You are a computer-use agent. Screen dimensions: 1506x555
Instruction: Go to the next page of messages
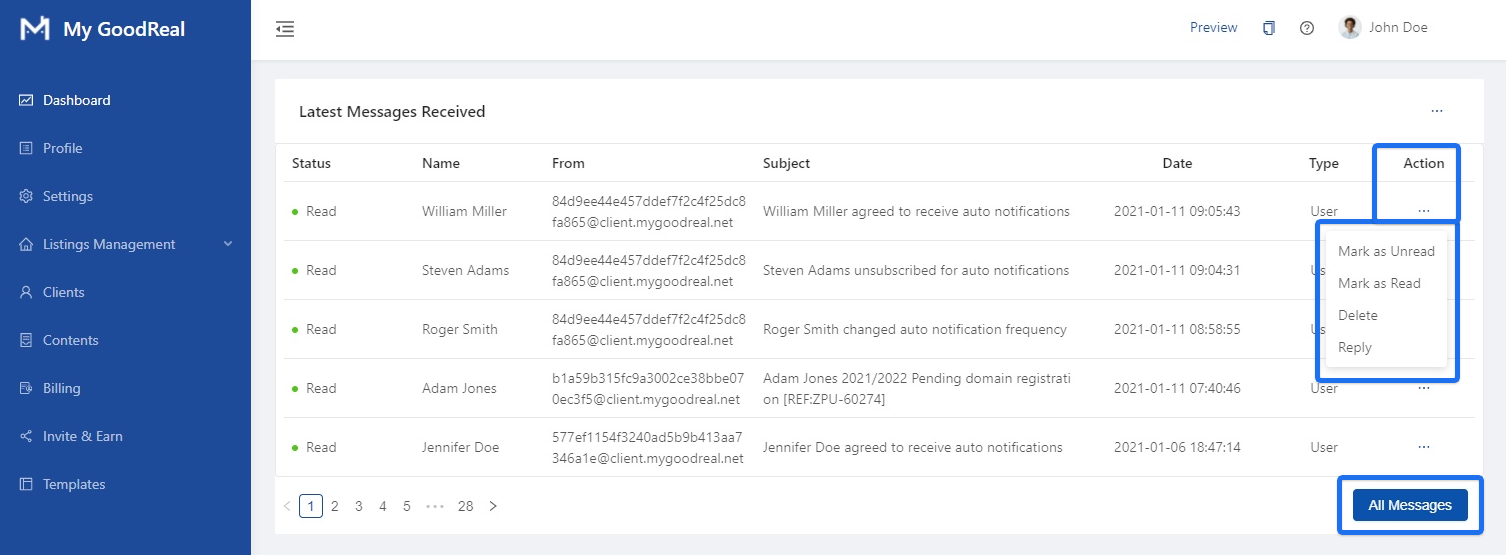click(x=493, y=506)
